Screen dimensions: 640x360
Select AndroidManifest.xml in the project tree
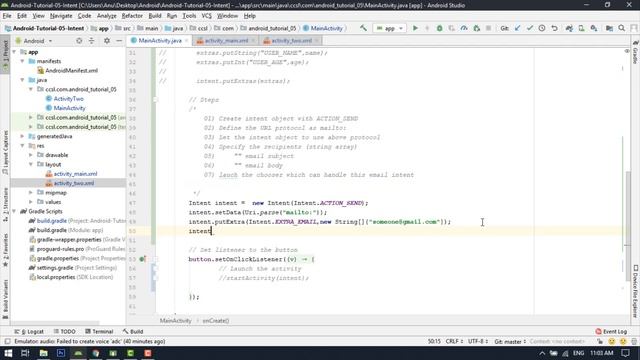tap(71, 71)
